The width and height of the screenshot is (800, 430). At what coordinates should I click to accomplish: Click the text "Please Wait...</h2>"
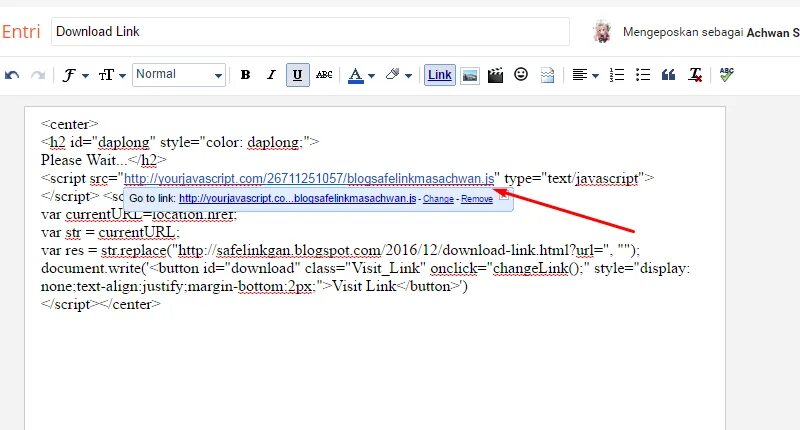[104, 160]
